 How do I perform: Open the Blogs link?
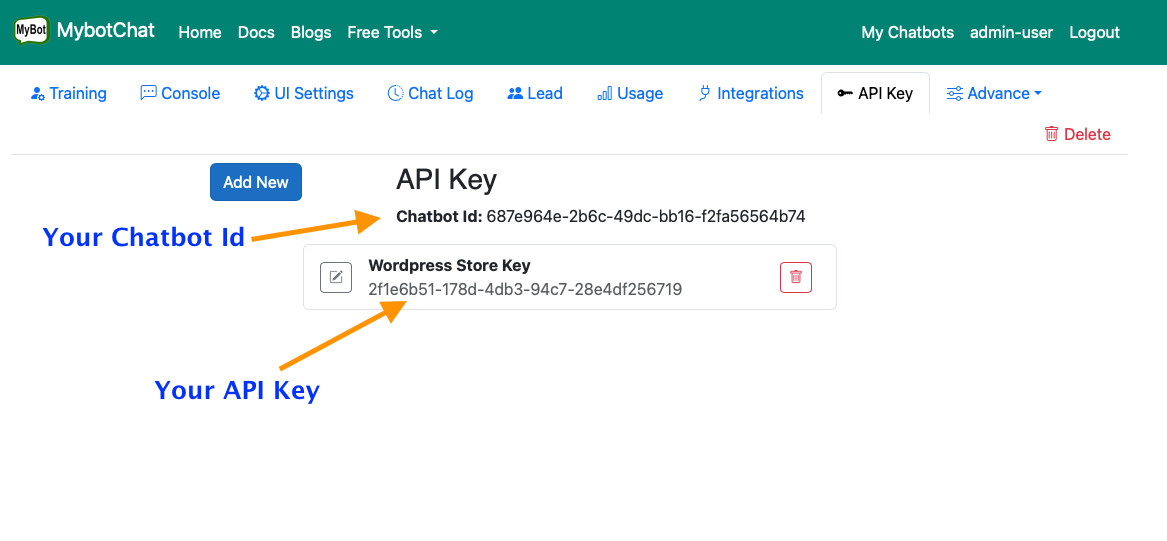click(x=311, y=33)
